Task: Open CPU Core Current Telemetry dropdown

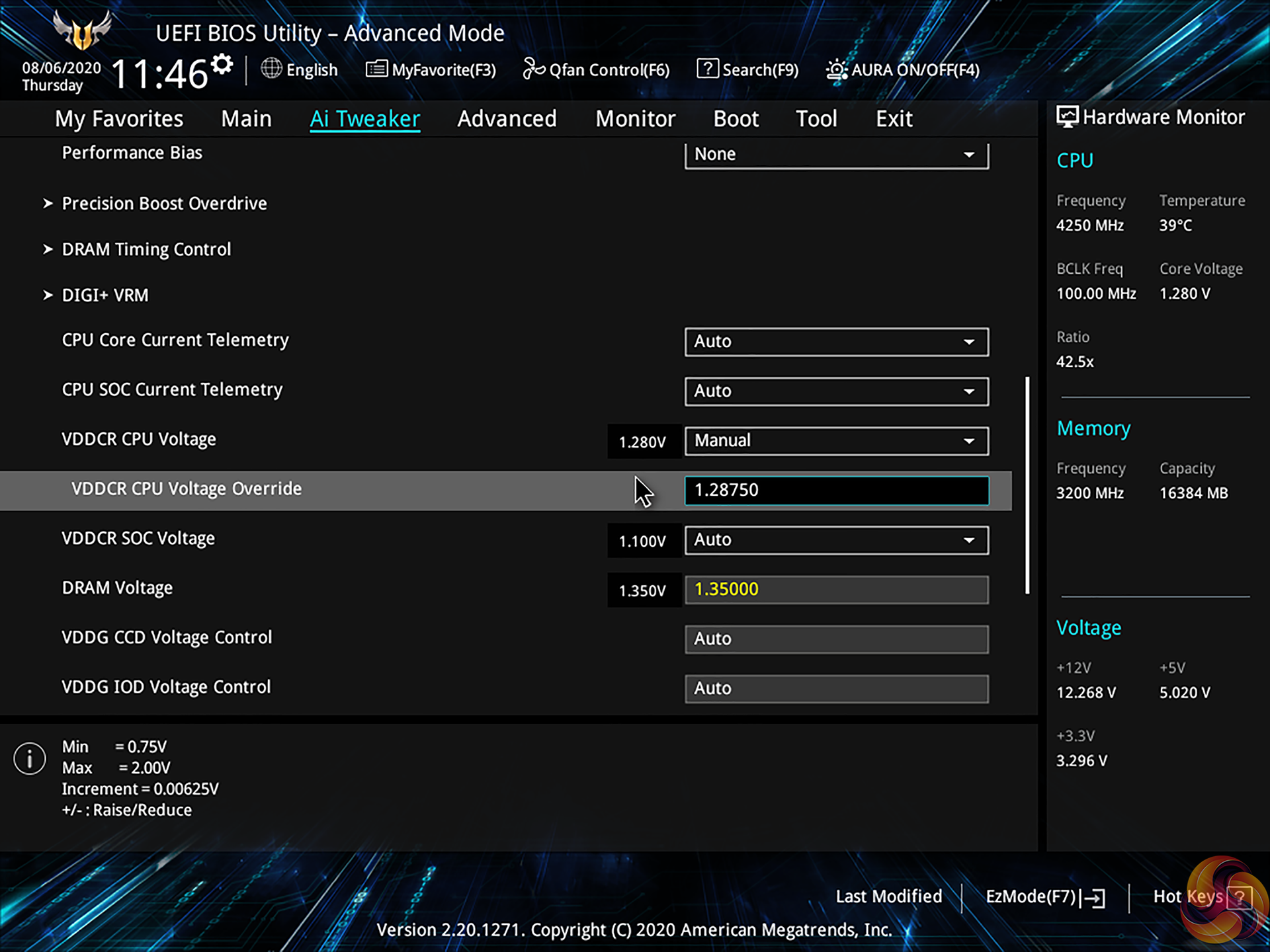Action: coord(836,342)
